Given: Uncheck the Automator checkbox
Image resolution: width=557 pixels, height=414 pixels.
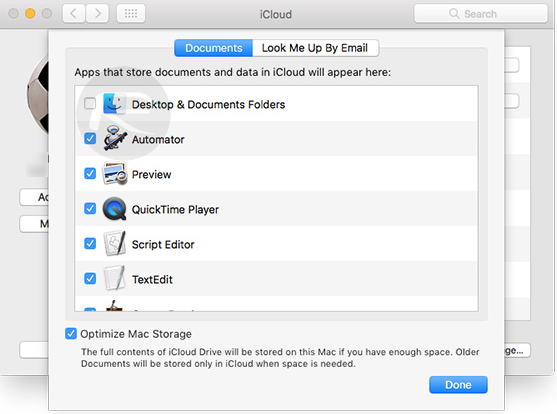Looking at the screenshot, I should pyautogui.click(x=90, y=138).
